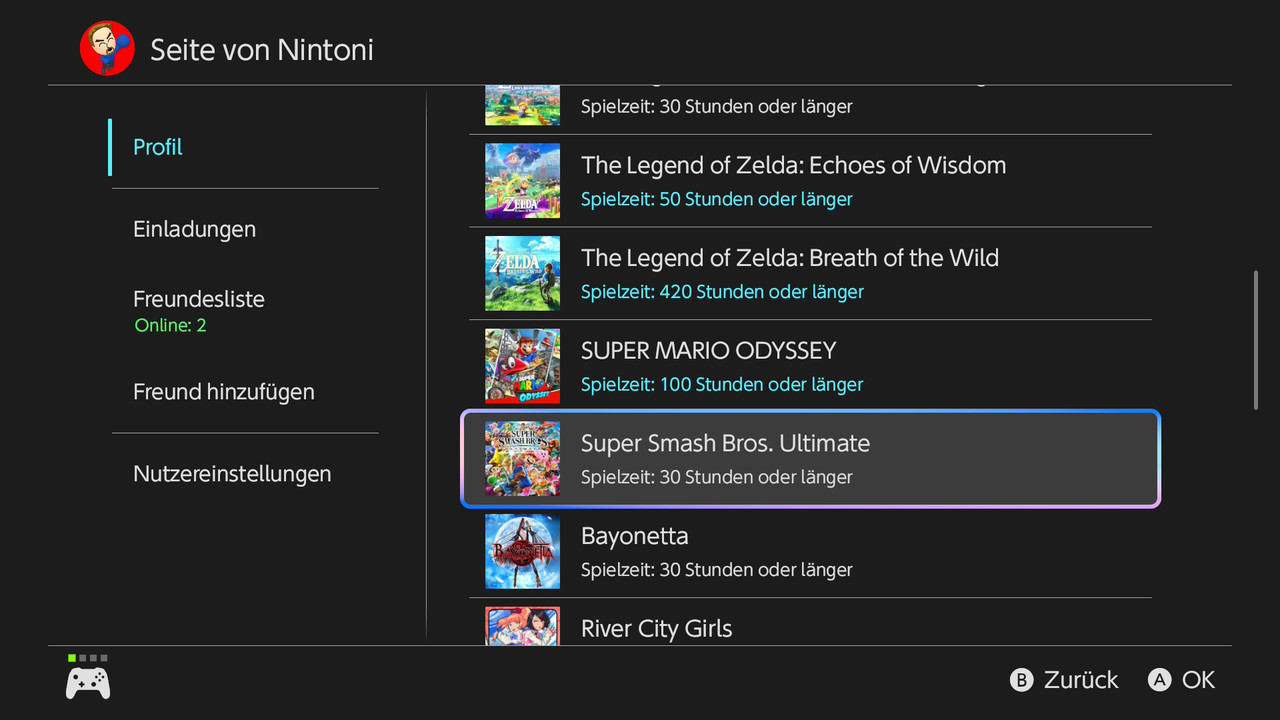
Task: Select the Echoes of Wisdom cover thumbnail
Action: click(522, 181)
